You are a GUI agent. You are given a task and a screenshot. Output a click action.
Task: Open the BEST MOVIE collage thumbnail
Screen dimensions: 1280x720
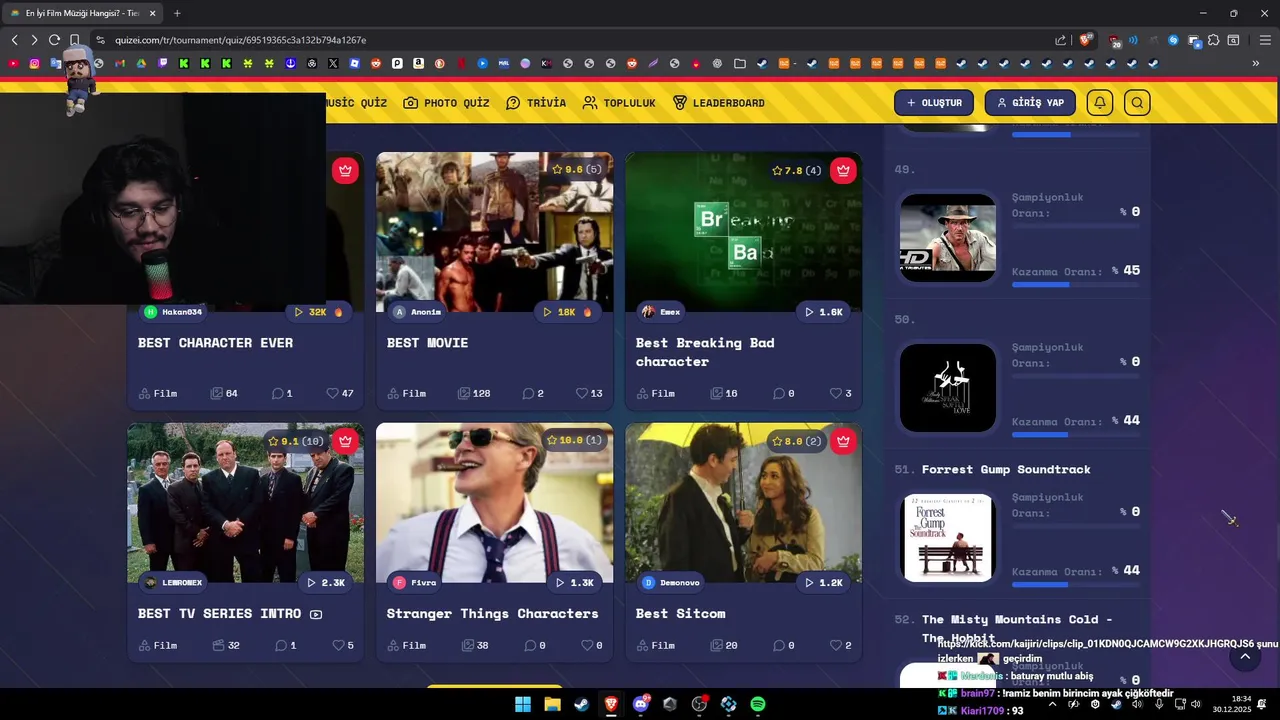tap(494, 232)
